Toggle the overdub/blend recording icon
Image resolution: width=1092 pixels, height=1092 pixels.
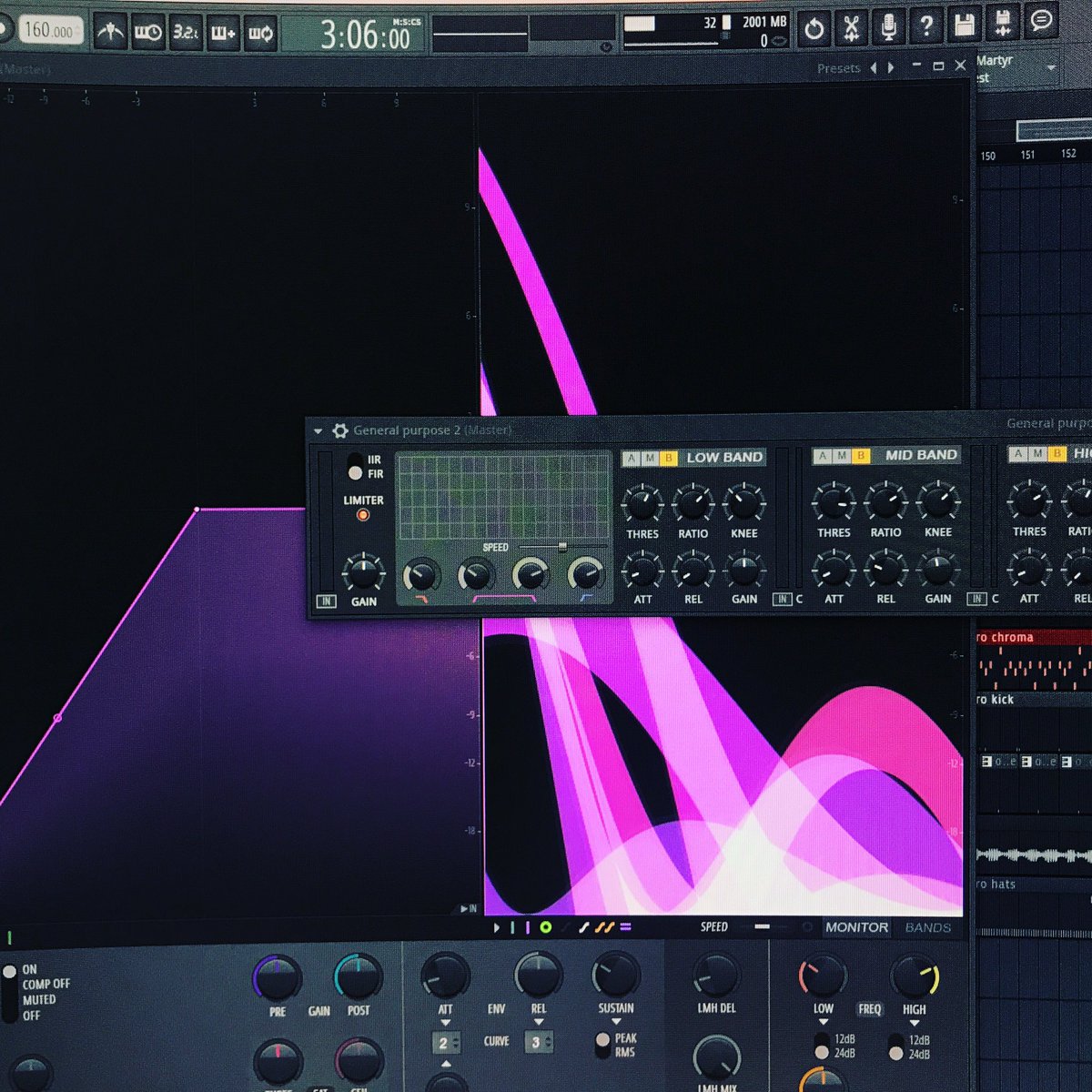223,34
